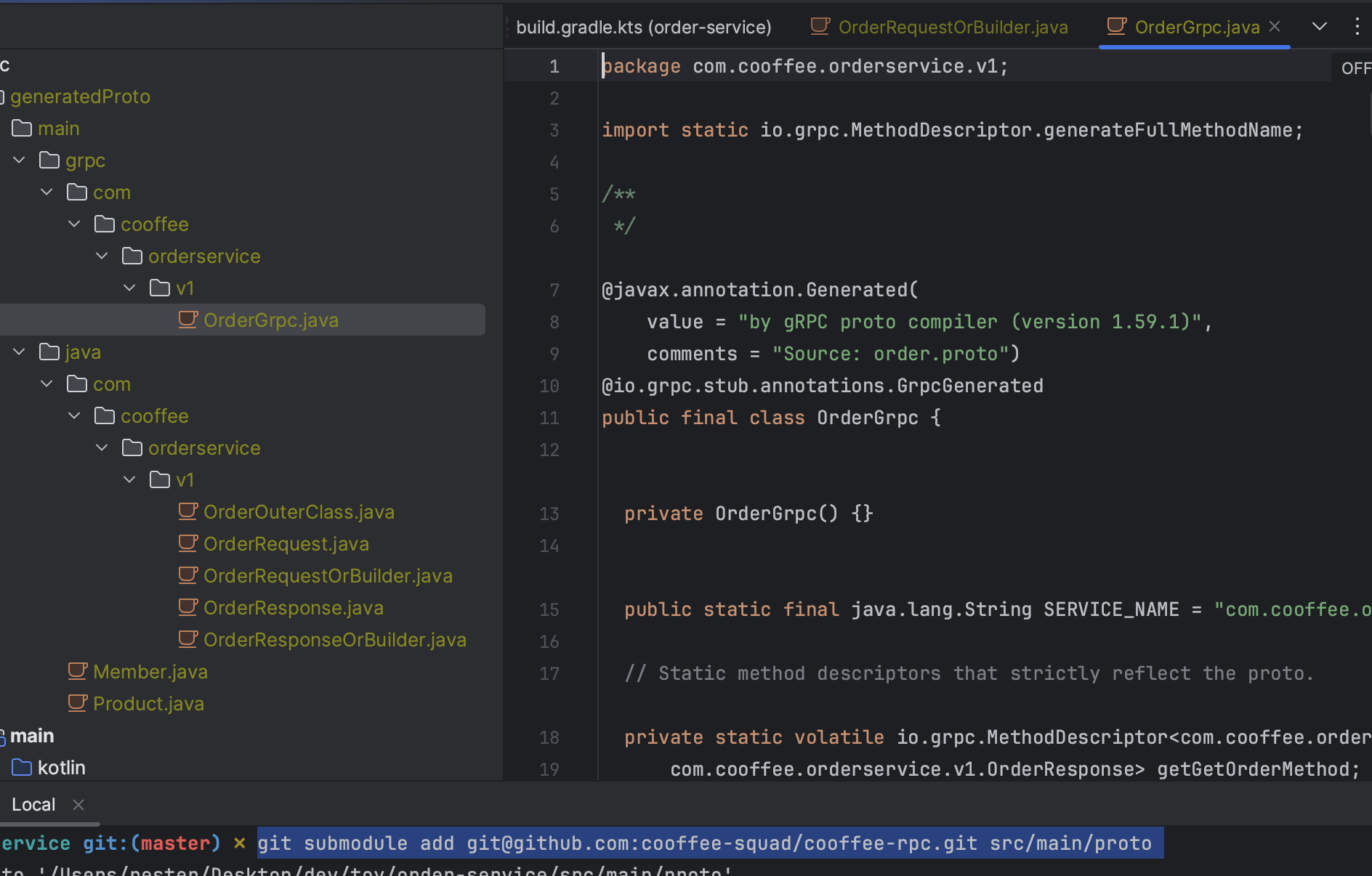Screen dimensions: 1372x876
Task: Collapse the top cooffee package
Action: pyautogui.click(x=75, y=224)
